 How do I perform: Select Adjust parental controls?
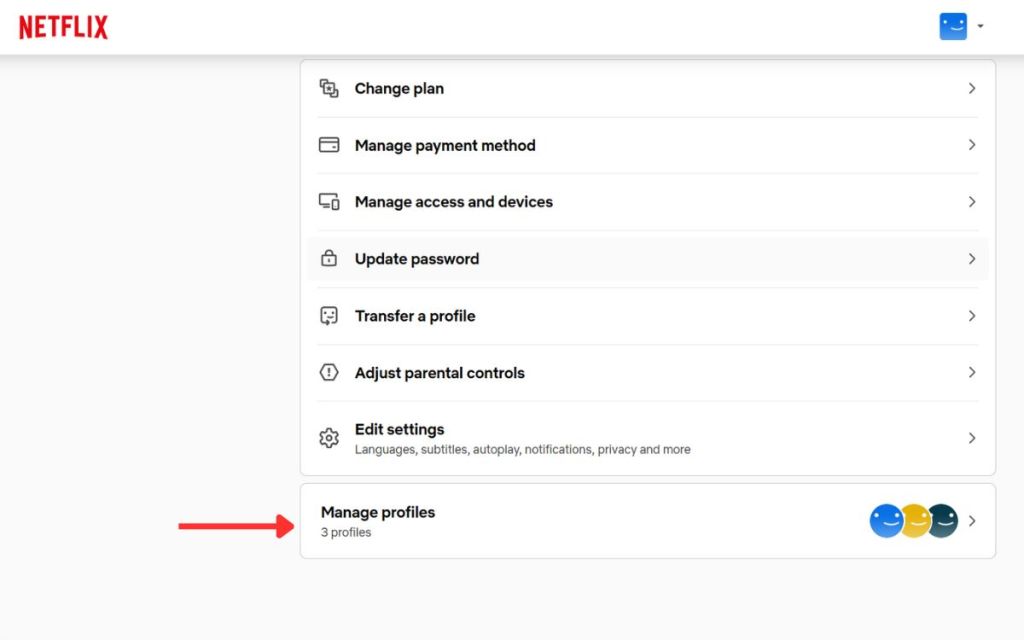(439, 373)
